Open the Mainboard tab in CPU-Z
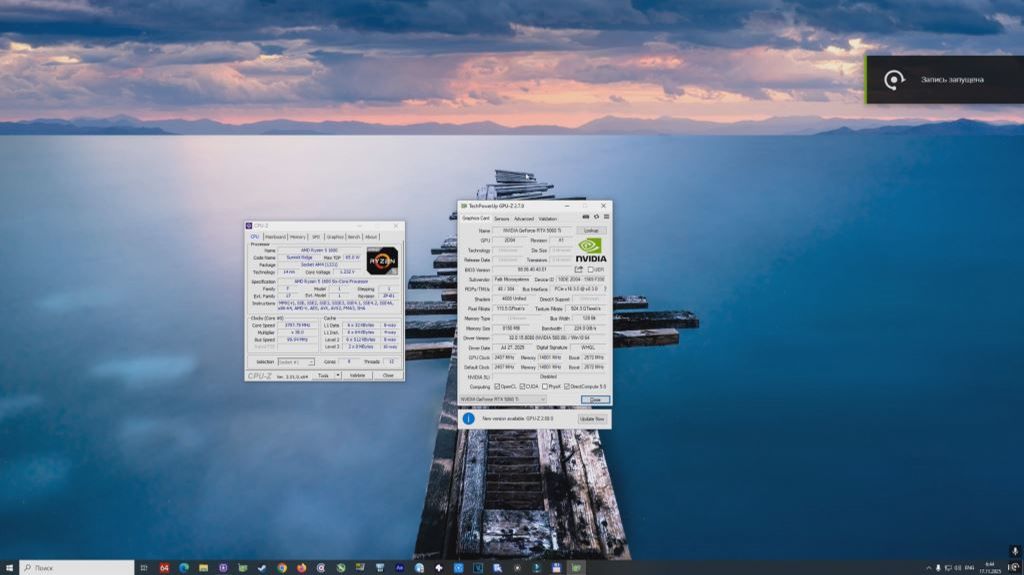 (276, 237)
